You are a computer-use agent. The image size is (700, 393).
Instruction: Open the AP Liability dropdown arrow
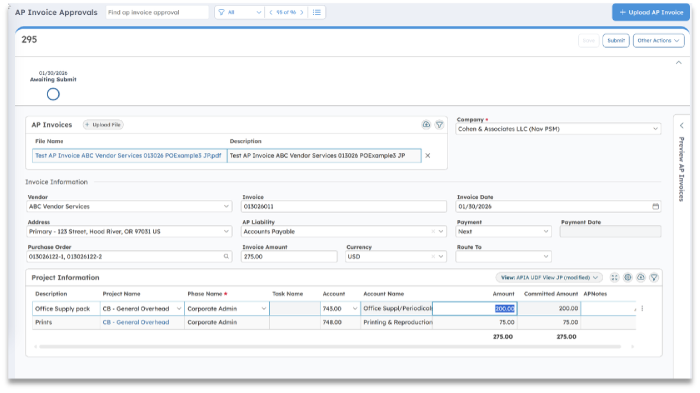pos(441,231)
